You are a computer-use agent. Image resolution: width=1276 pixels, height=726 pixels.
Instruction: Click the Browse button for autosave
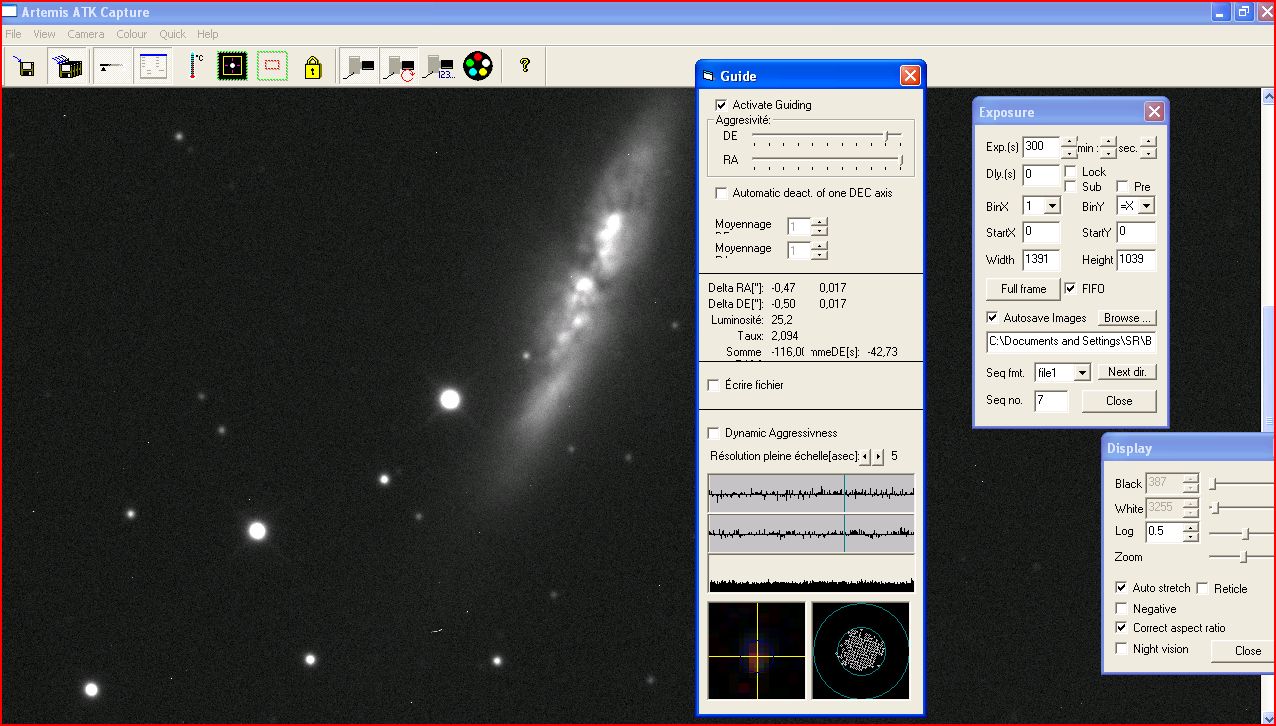tap(1127, 318)
